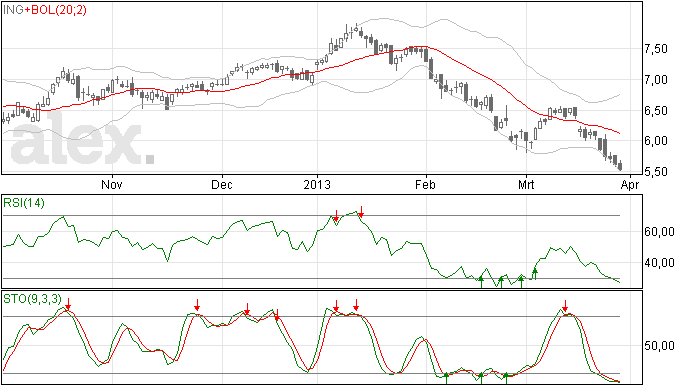690x387 pixels.
Task: Click the 60,00 RSI axis value
Action: [659, 232]
